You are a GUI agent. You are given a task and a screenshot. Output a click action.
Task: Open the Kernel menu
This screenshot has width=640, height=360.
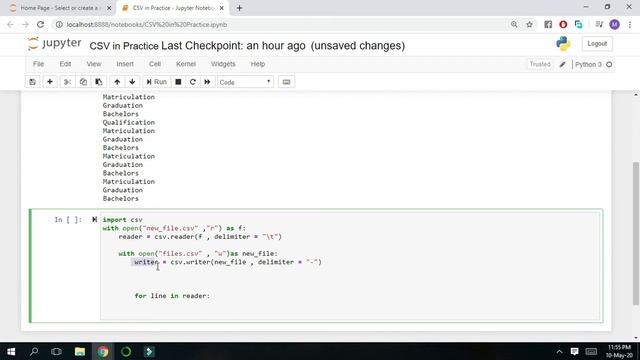[186, 64]
